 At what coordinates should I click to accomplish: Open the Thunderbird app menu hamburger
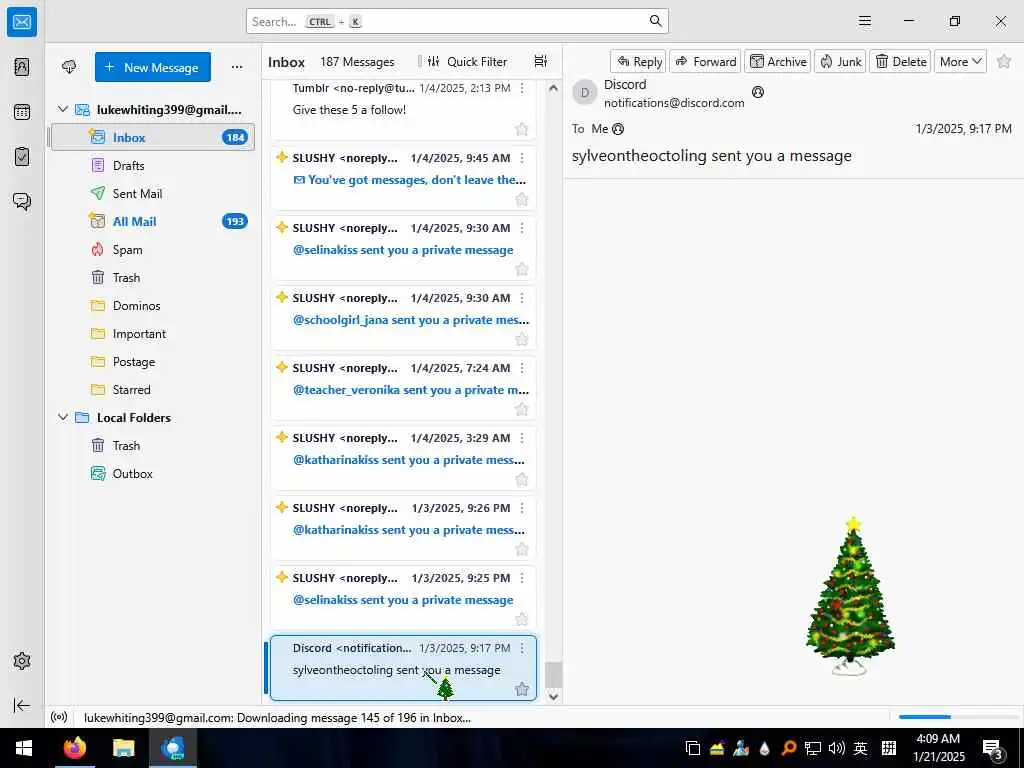tap(865, 21)
